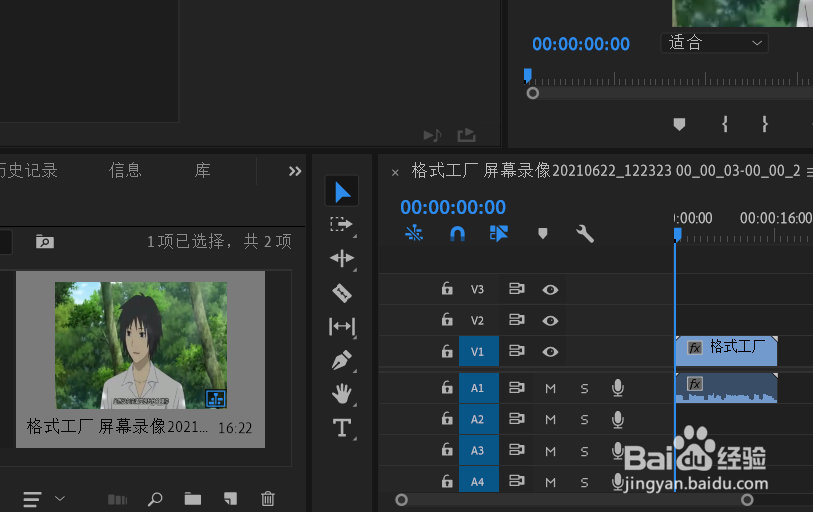Toggle A2 track targeting
The image size is (813, 512).
click(x=479, y=419)
